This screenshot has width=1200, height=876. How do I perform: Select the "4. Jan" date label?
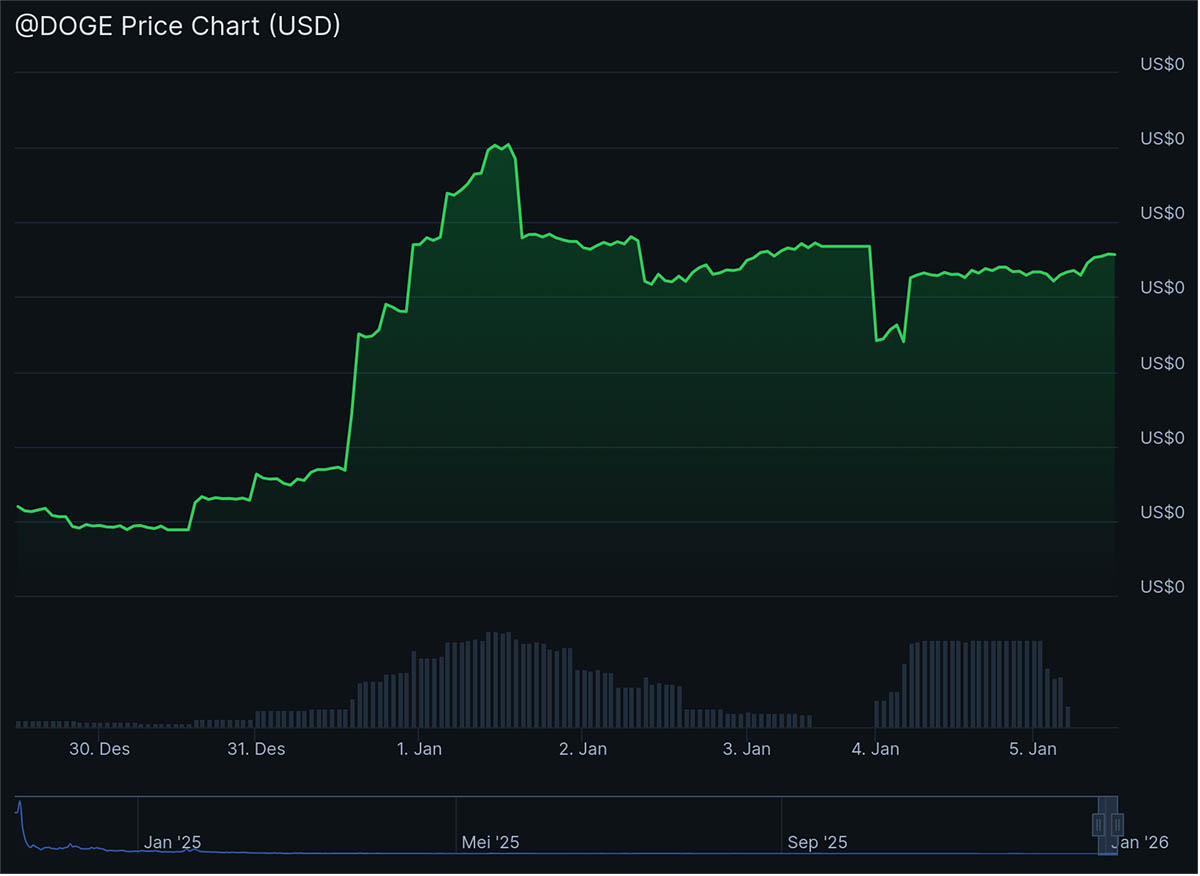[876, 748]
